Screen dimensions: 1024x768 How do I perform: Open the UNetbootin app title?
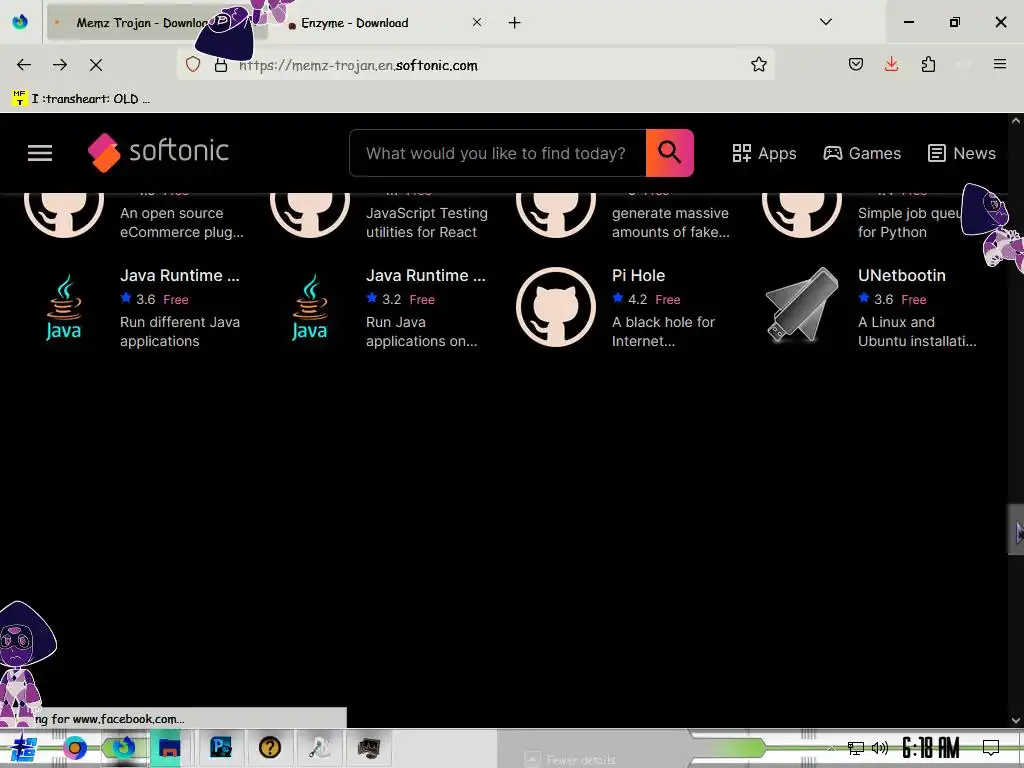tap(901, 276)
